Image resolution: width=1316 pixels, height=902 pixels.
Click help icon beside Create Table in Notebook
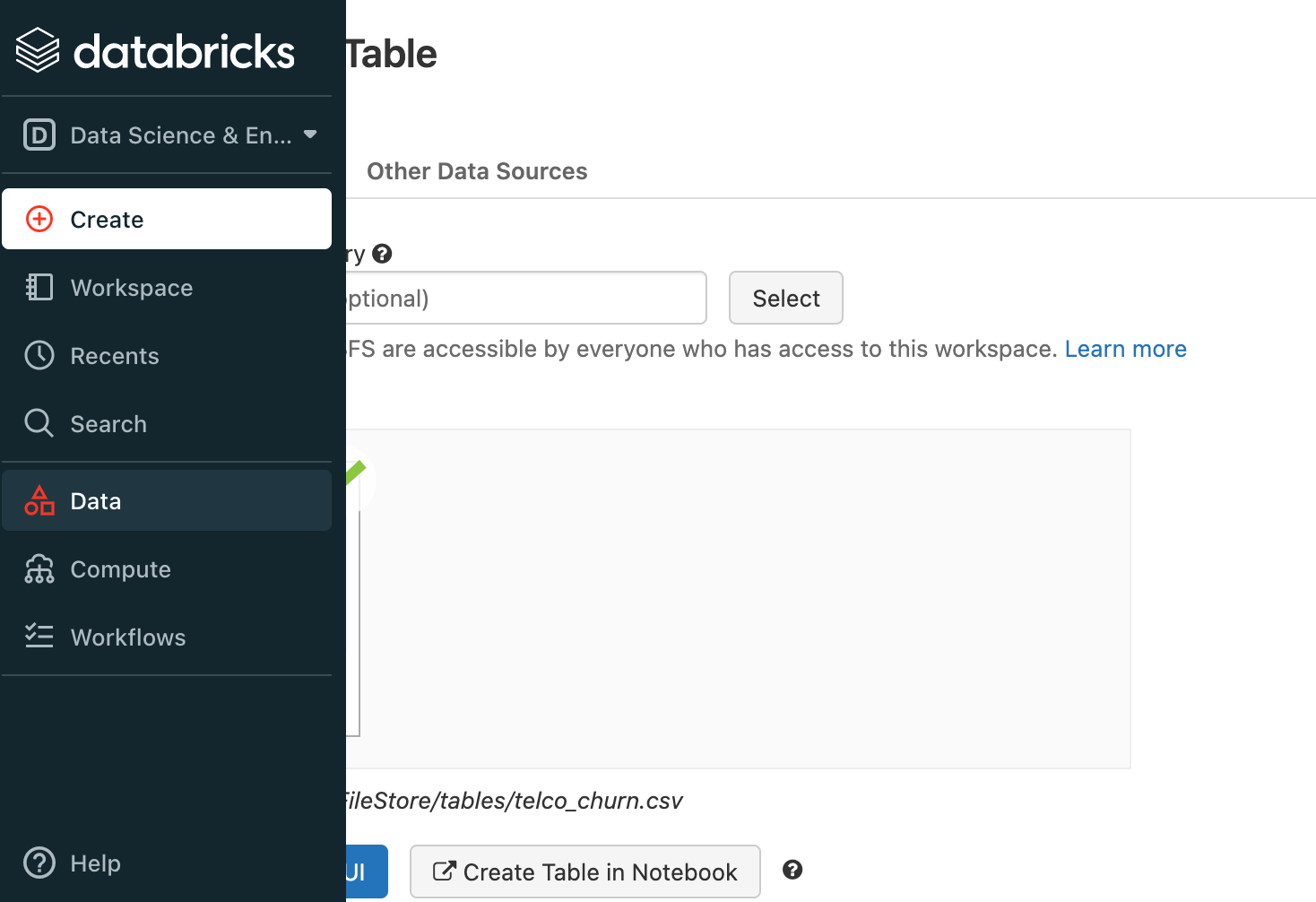(x=792, y=870)
